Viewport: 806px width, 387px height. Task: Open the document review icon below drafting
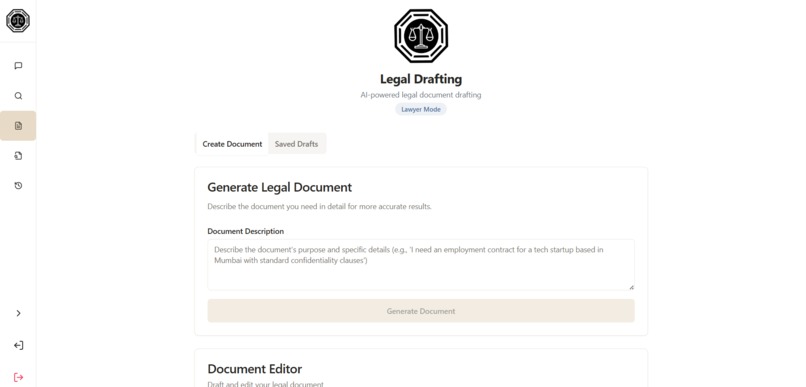(x=18, y=156)
